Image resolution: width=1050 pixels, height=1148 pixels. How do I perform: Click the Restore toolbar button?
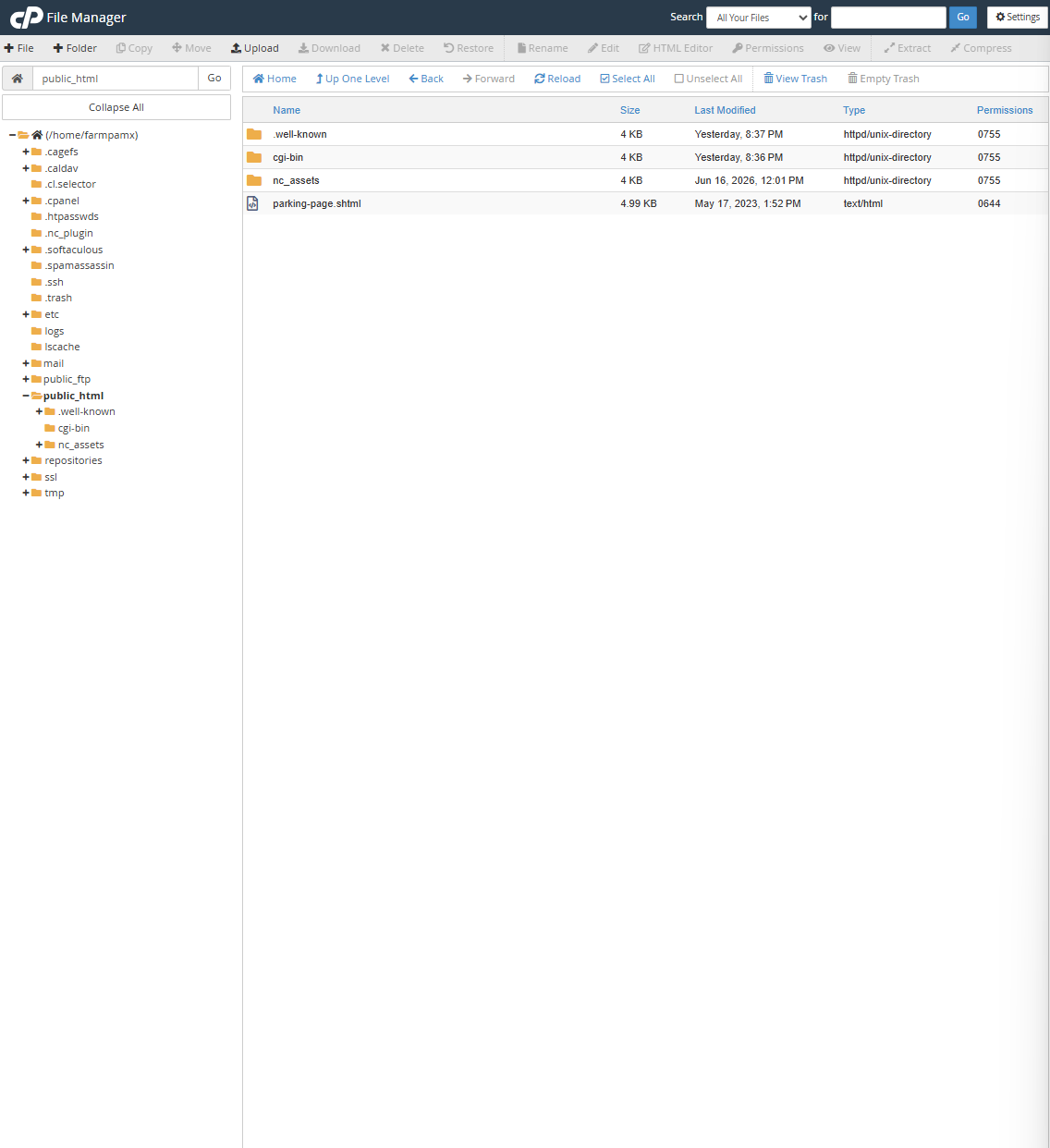(469, 48)
